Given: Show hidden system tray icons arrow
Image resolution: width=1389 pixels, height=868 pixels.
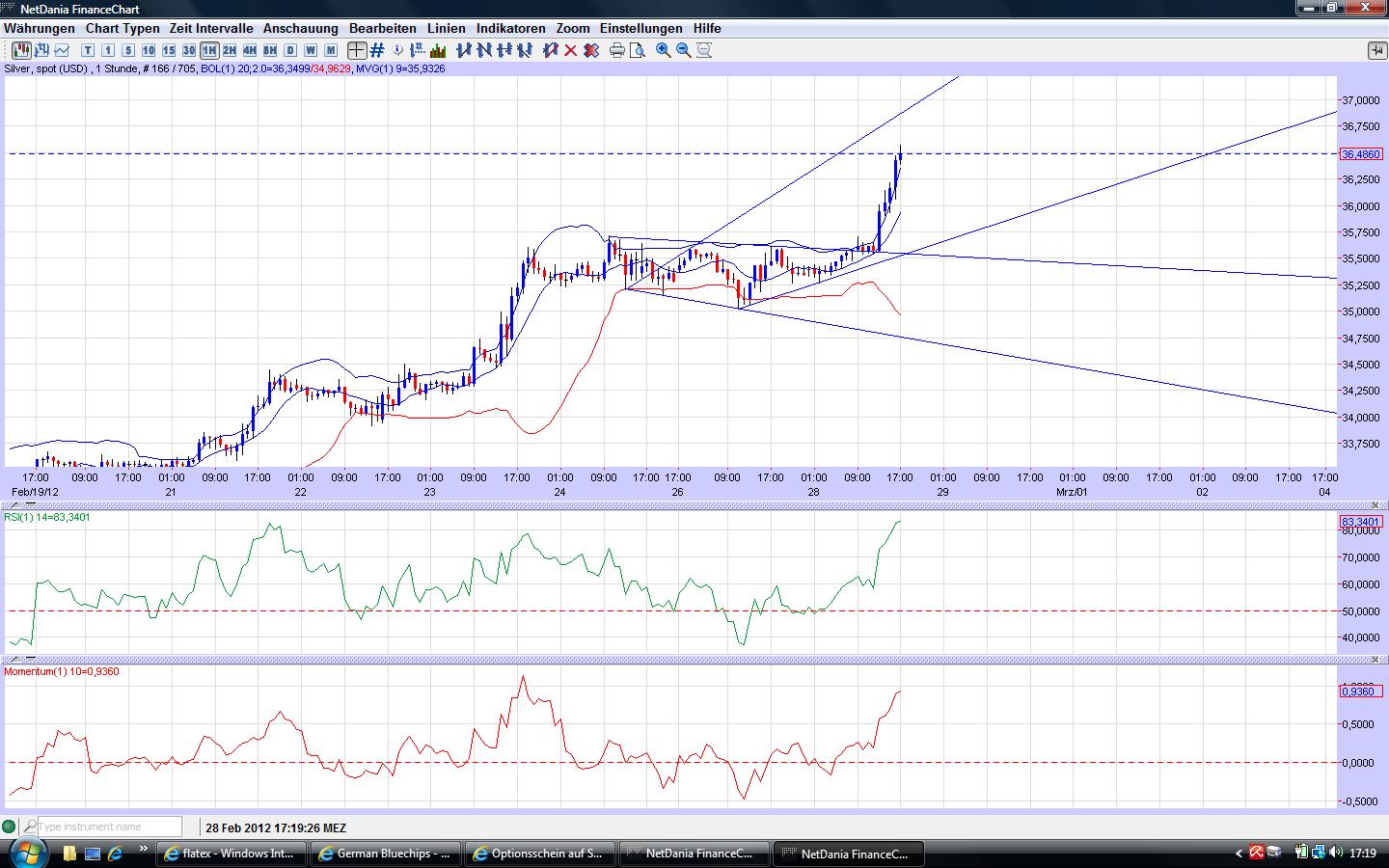Looking at the screenshot, I should [x=1239, y=853].
